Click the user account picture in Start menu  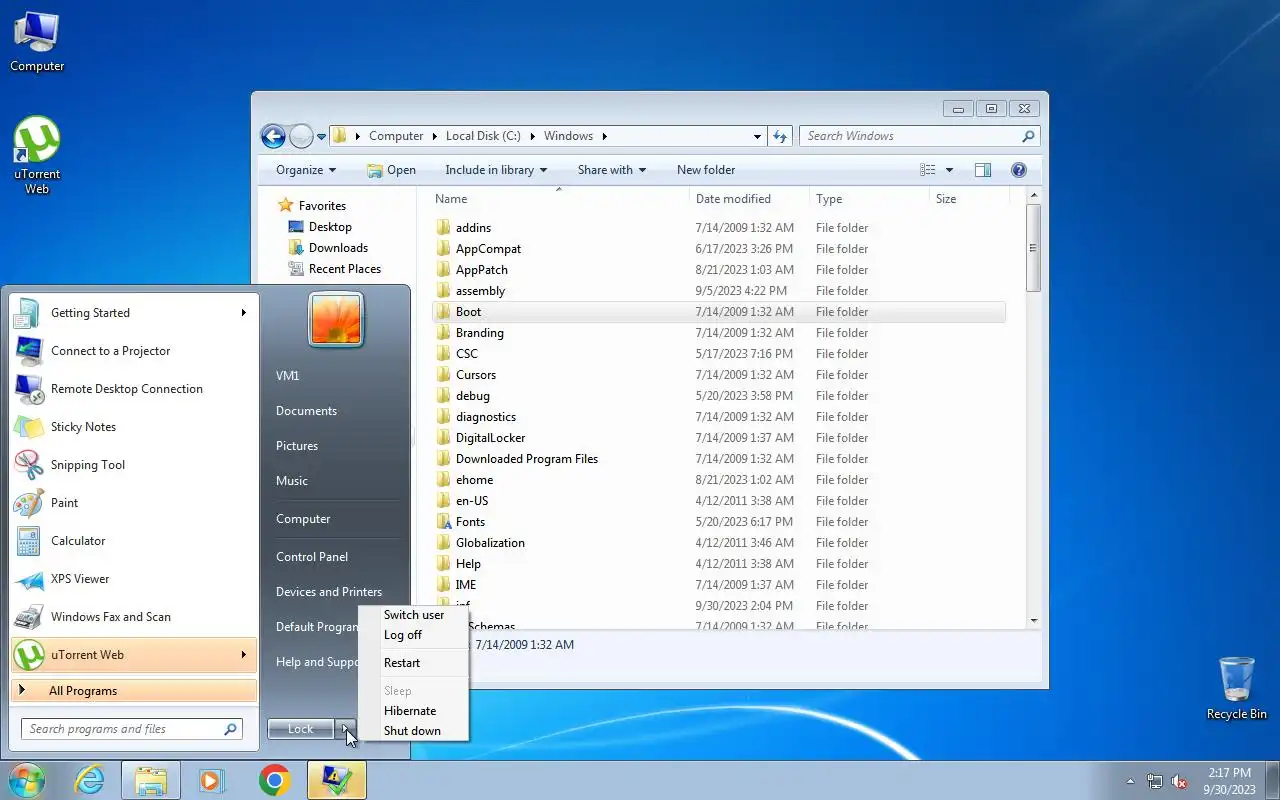click(336, 320)
